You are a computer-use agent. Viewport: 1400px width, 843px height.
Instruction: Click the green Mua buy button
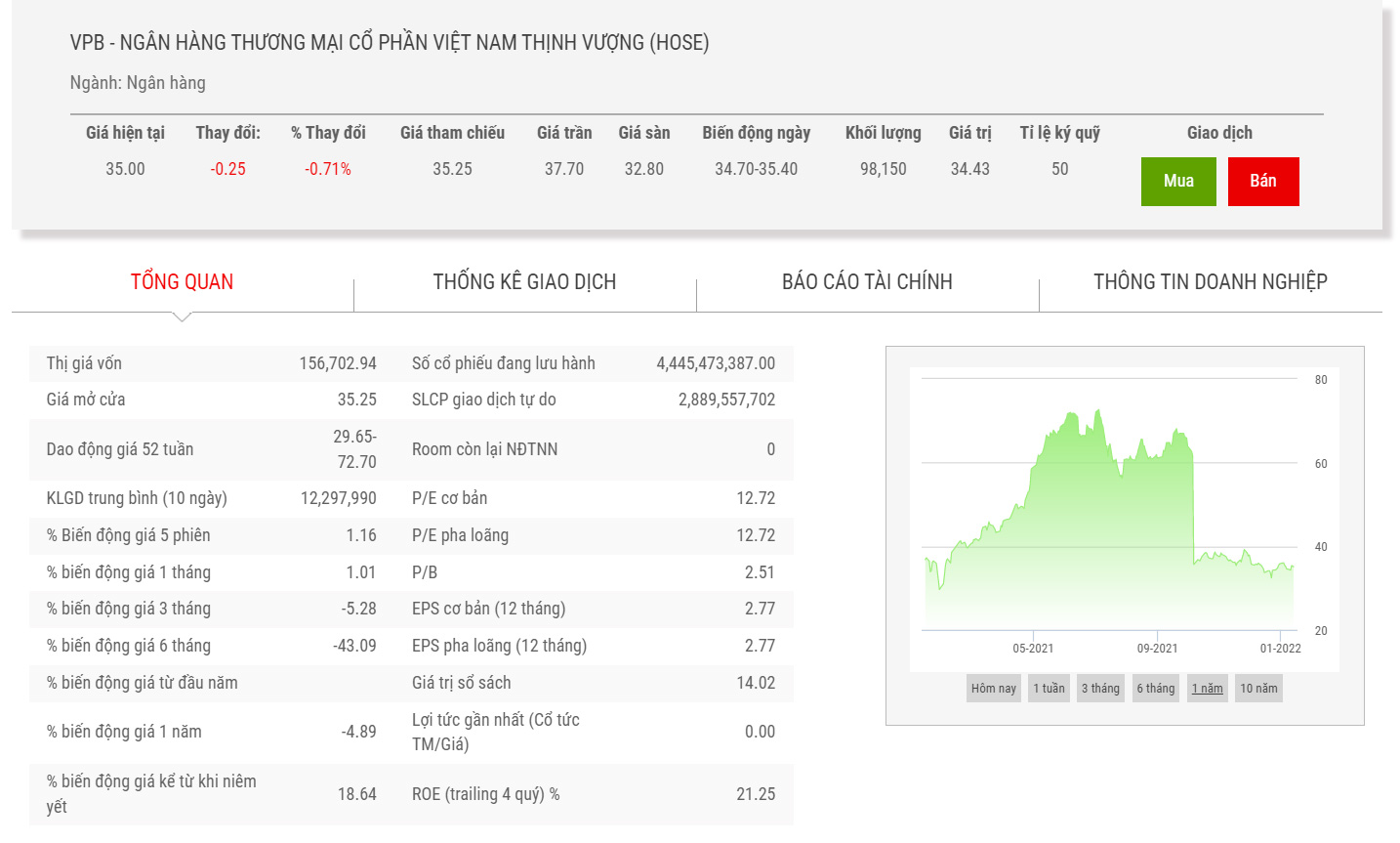tap(1177, 181)
